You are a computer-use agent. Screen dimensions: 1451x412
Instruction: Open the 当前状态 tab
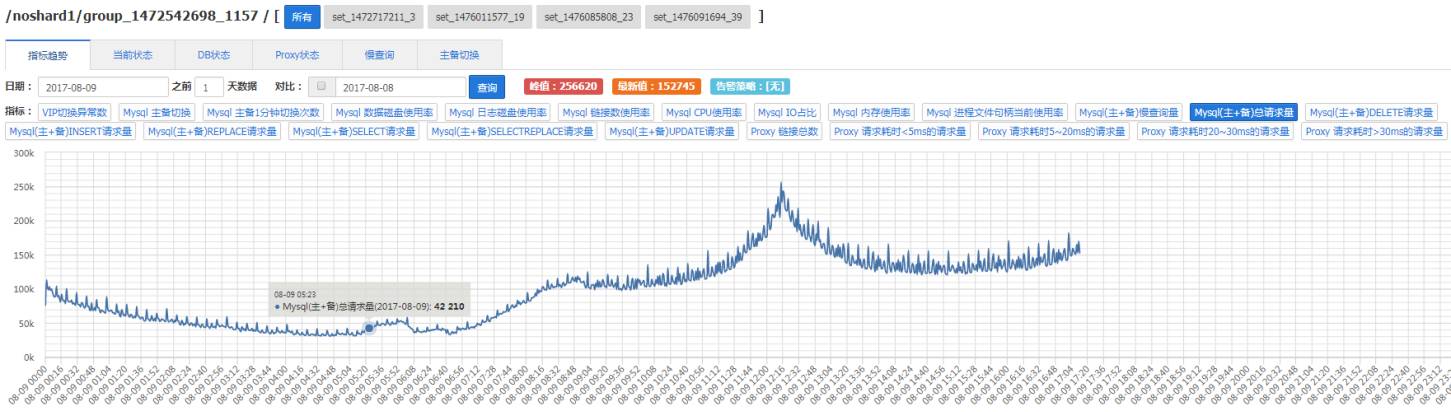132,55
